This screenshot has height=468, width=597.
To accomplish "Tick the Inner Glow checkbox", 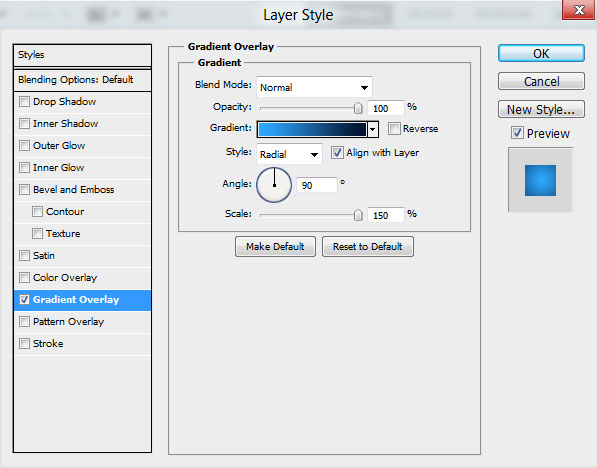I will pos(24,168).
